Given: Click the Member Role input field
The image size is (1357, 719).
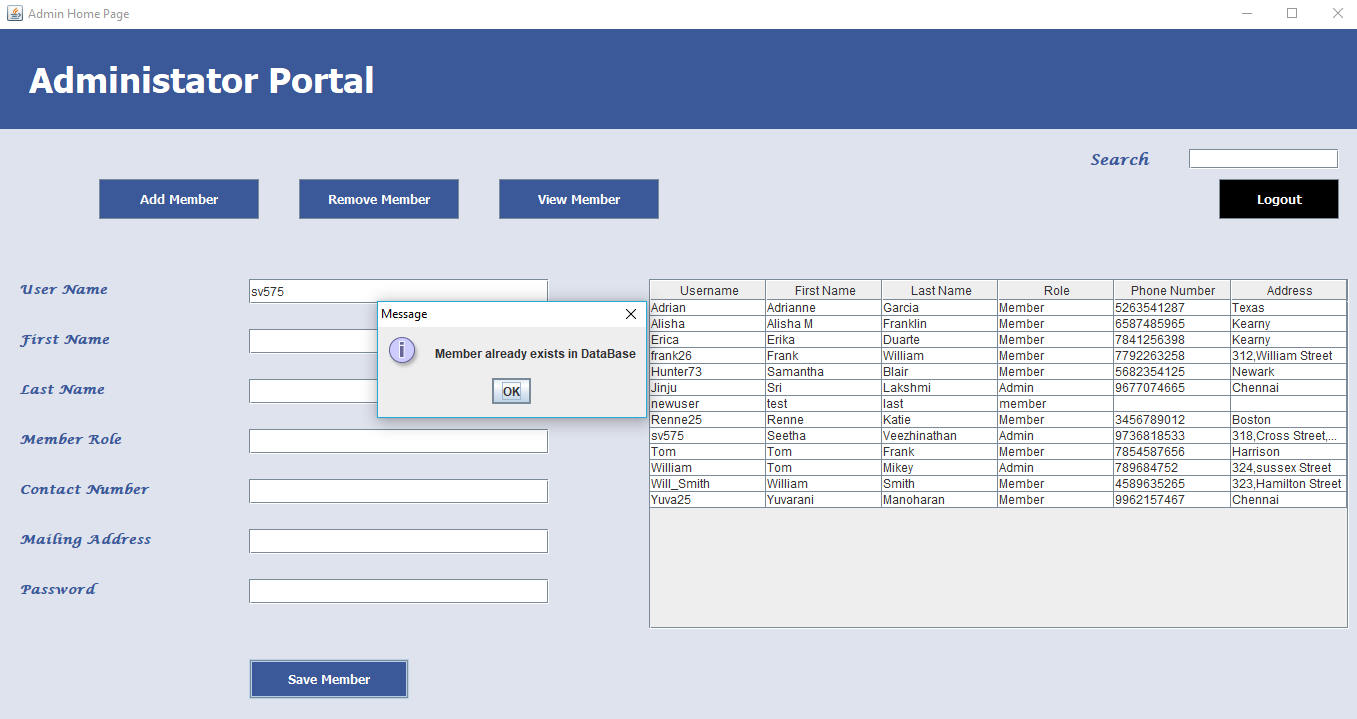Looking at the screenshot, I should [398, 441].
